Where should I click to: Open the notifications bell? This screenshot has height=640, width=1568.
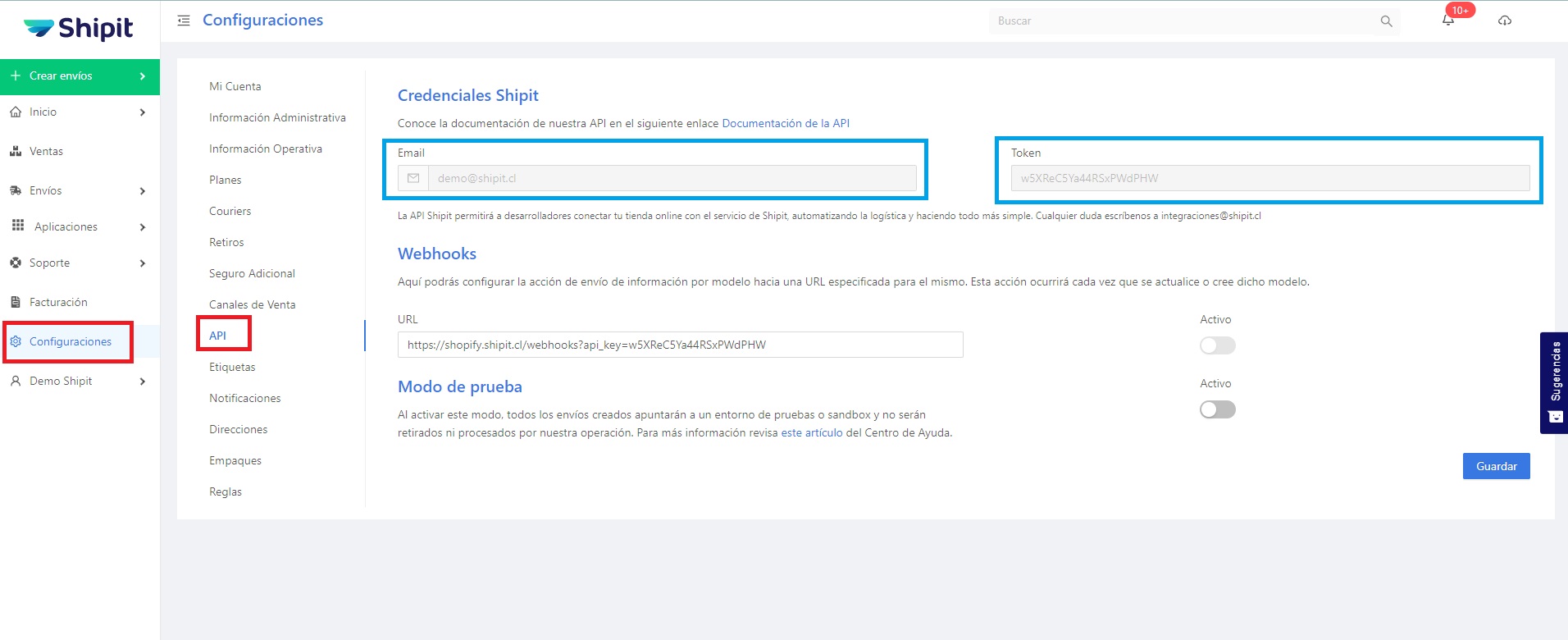tap(1448, 21)
